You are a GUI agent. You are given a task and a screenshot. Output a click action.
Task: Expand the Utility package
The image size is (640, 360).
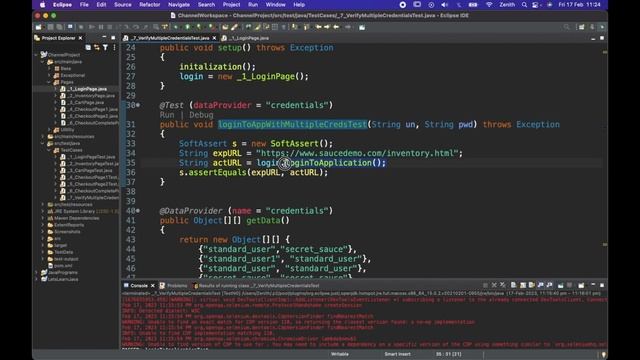tap(49, 130)
